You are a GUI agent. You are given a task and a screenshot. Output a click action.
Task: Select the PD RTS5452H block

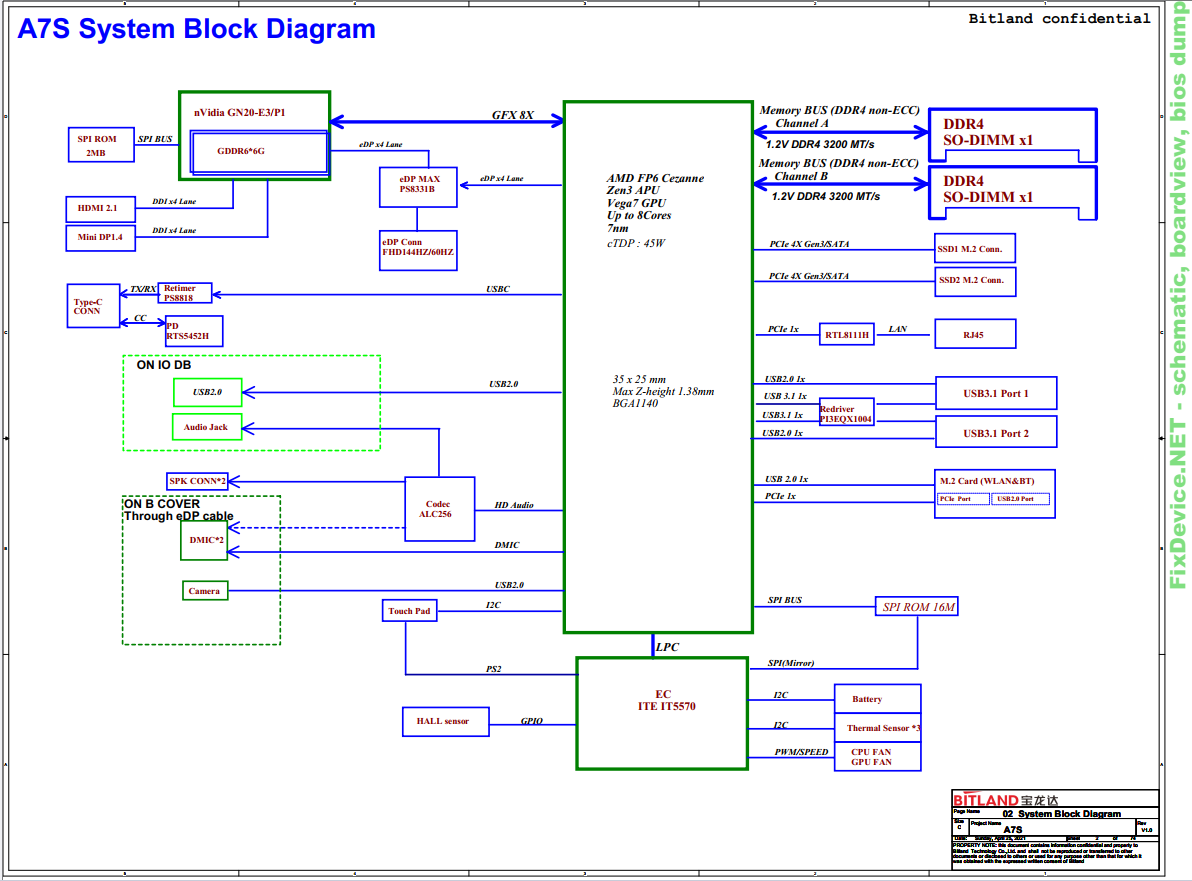194,331
